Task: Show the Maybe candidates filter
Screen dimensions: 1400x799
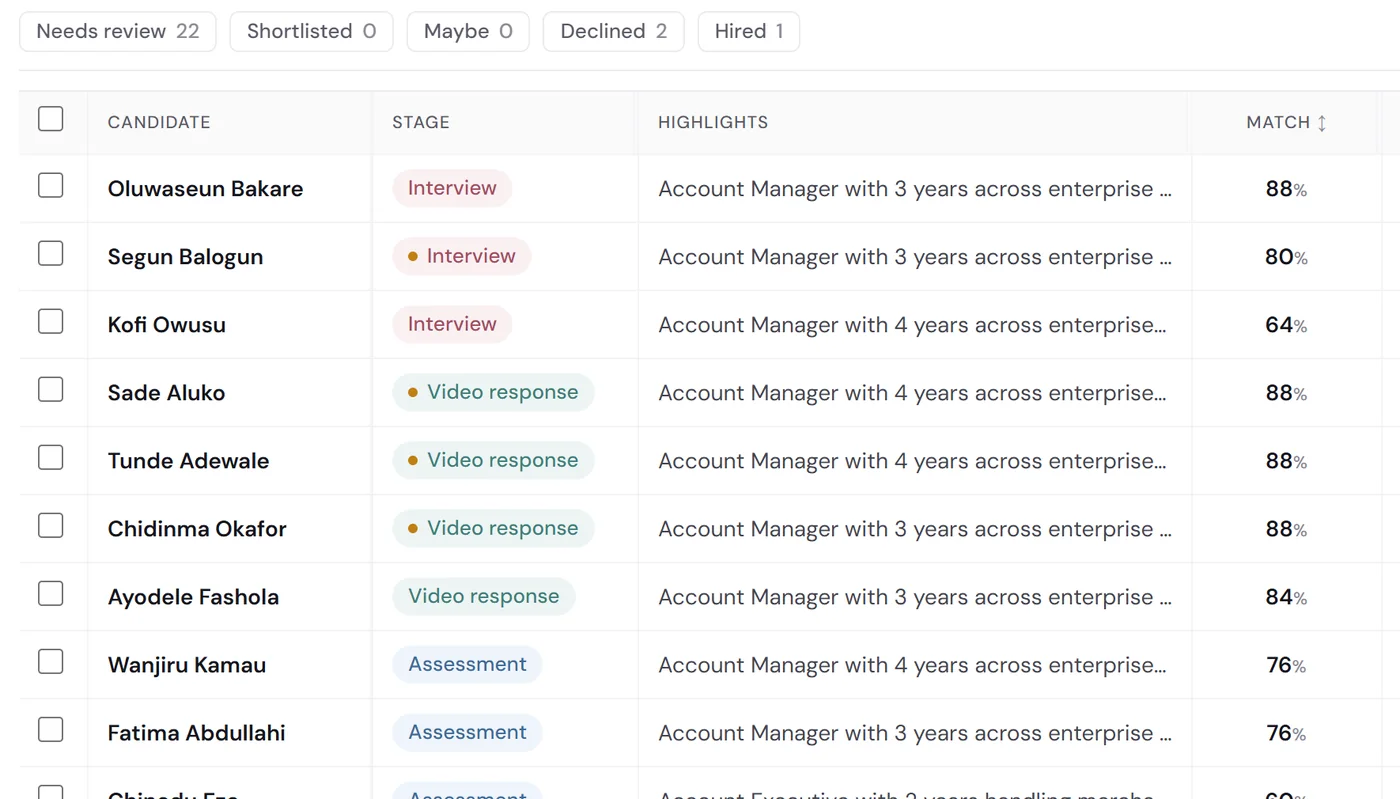Action: [x=468, y=31]
